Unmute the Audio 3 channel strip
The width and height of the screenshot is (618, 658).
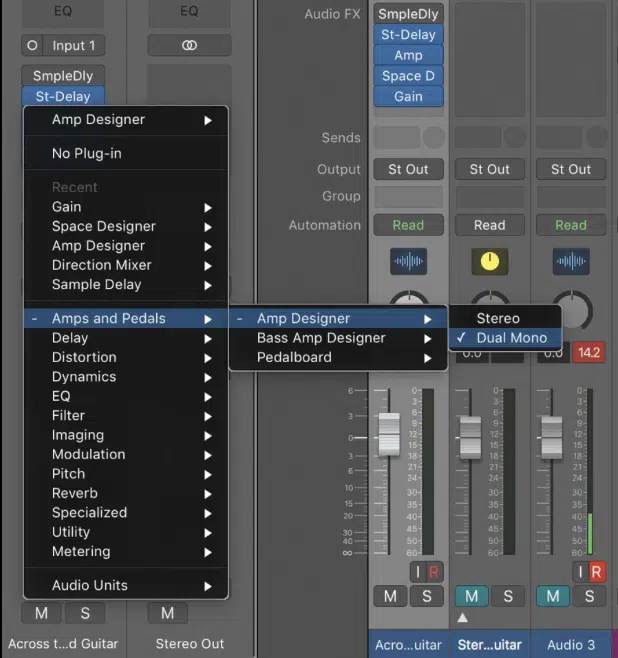click(553, 596)
